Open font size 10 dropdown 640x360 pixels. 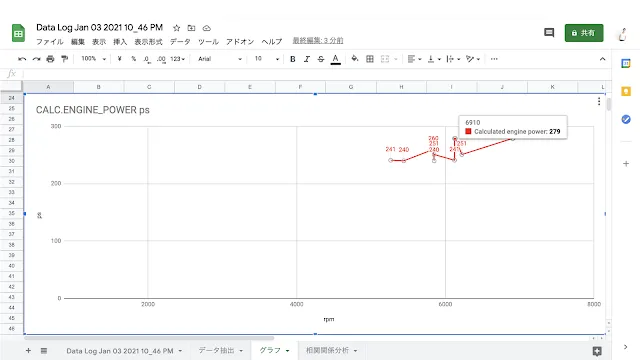[x=267, y=59]
